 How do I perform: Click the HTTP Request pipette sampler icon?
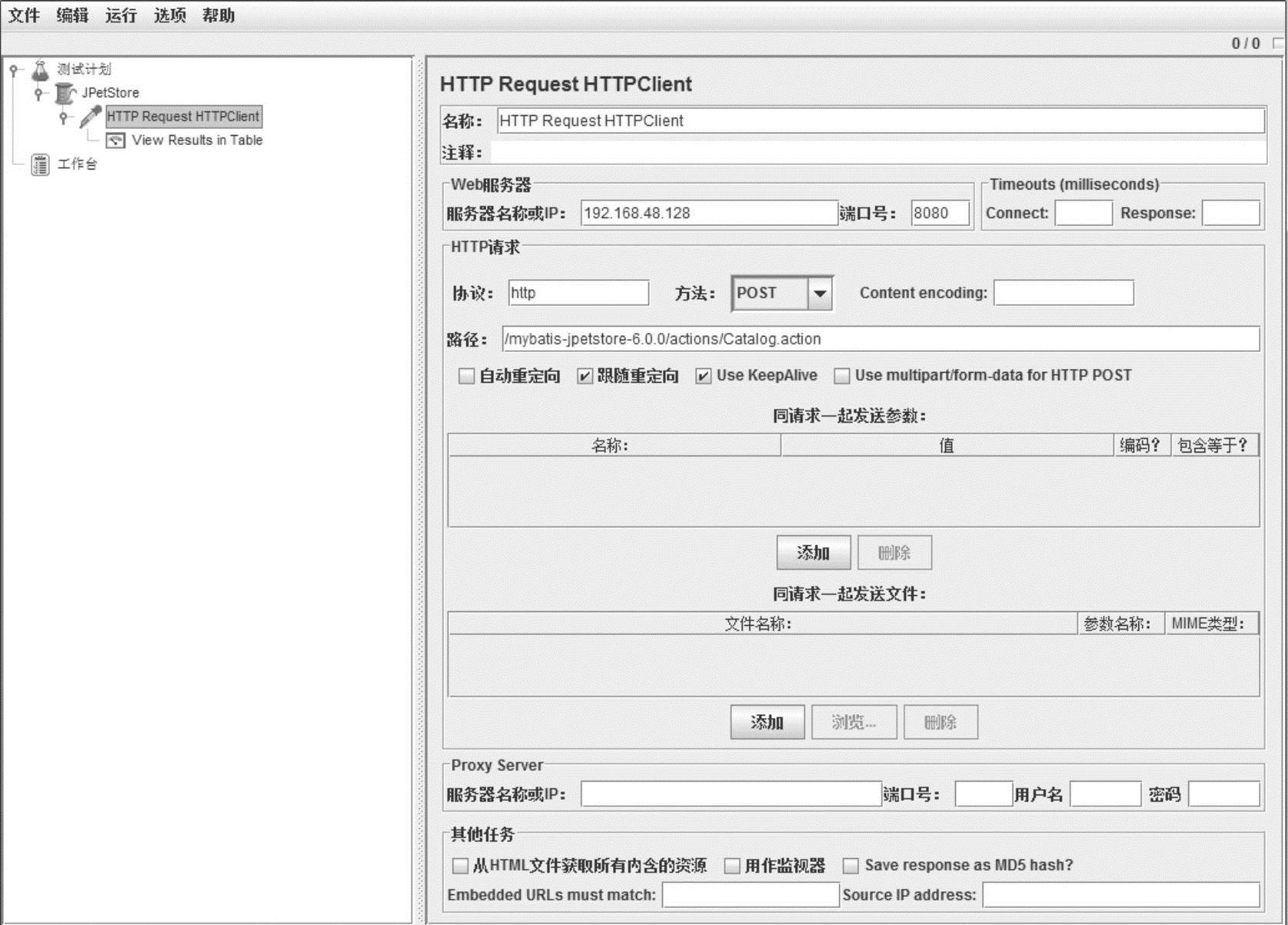pos(91,117)
